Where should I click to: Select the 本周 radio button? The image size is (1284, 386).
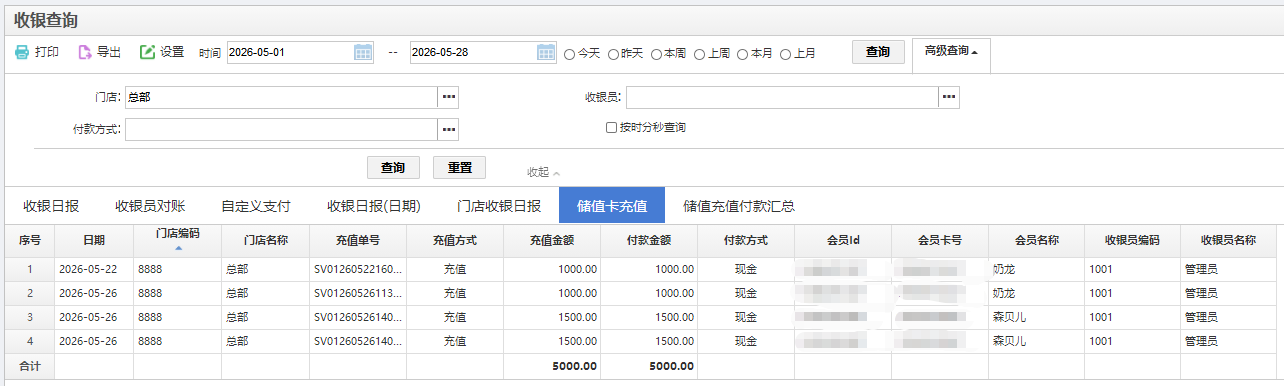pyautogui.click(x=656, y=54)
